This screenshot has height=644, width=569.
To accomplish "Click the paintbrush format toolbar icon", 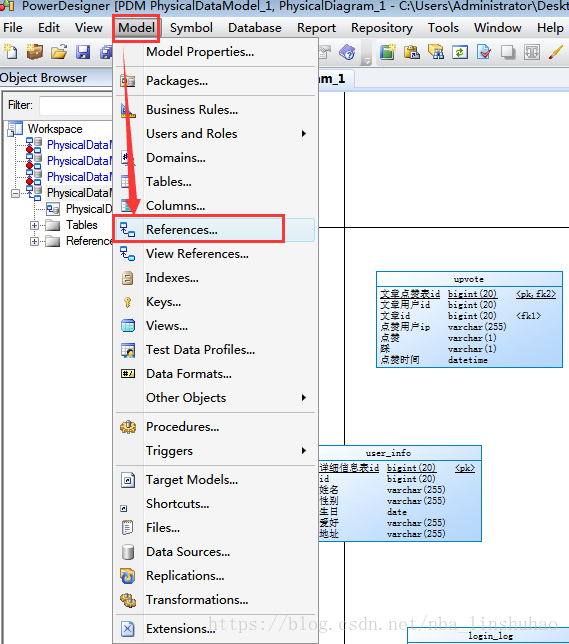I will [x=556, y=52].
